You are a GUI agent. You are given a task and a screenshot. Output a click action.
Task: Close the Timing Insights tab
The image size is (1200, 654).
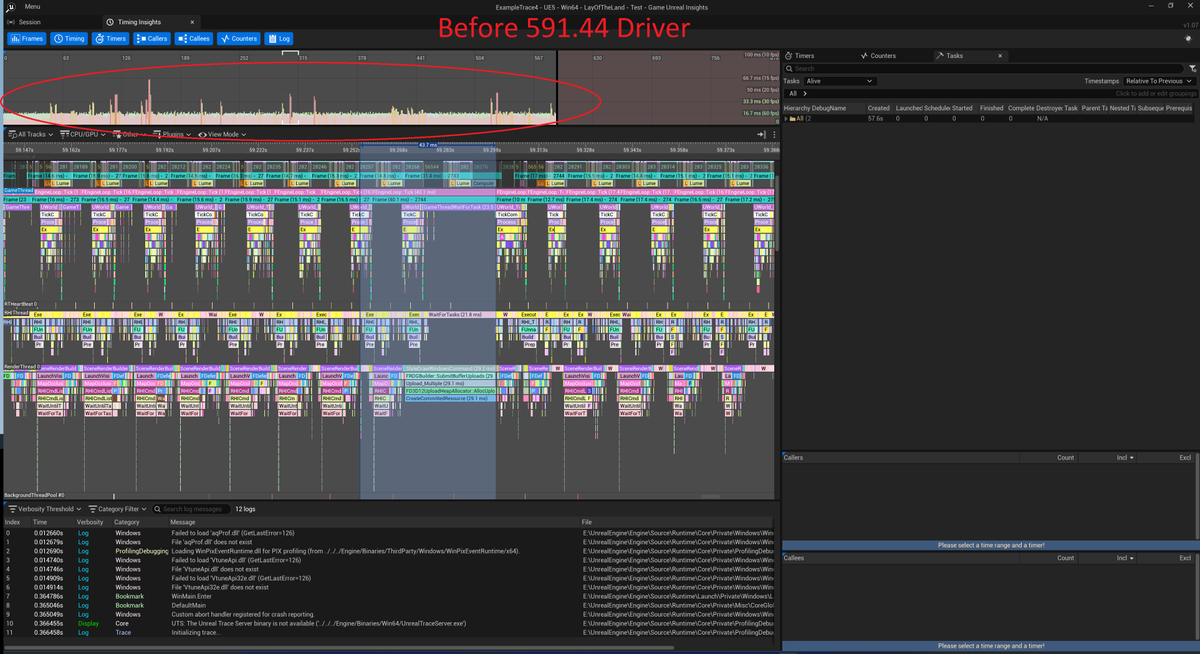[192, 22]
